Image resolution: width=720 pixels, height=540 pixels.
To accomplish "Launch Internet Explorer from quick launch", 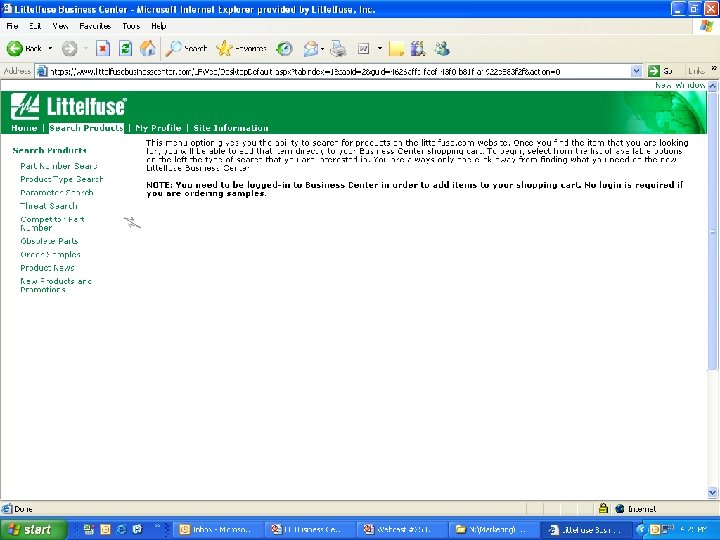I will coord(121,529).
